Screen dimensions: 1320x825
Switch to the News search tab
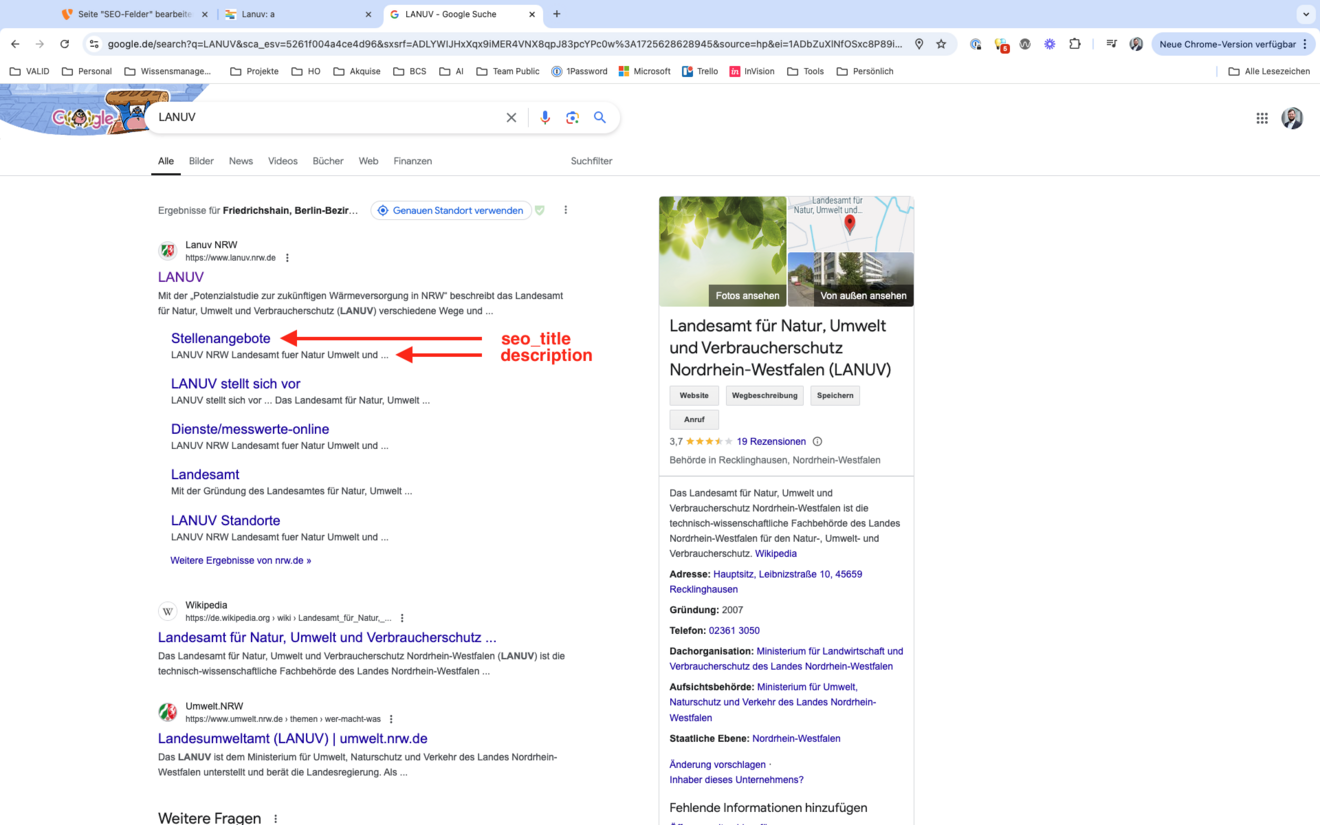pos(241,161)
